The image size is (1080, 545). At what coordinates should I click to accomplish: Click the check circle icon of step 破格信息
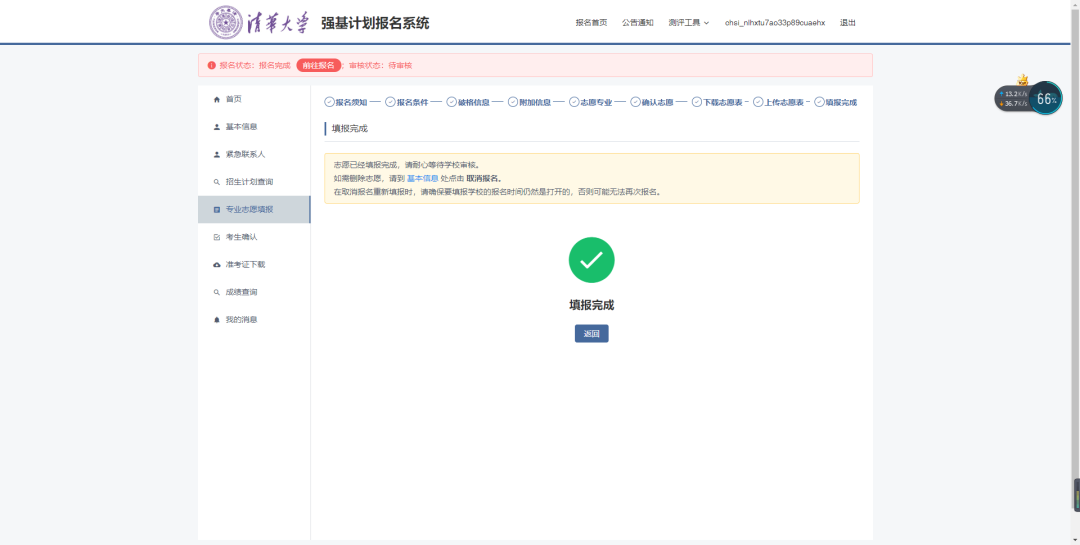point(452,102)
